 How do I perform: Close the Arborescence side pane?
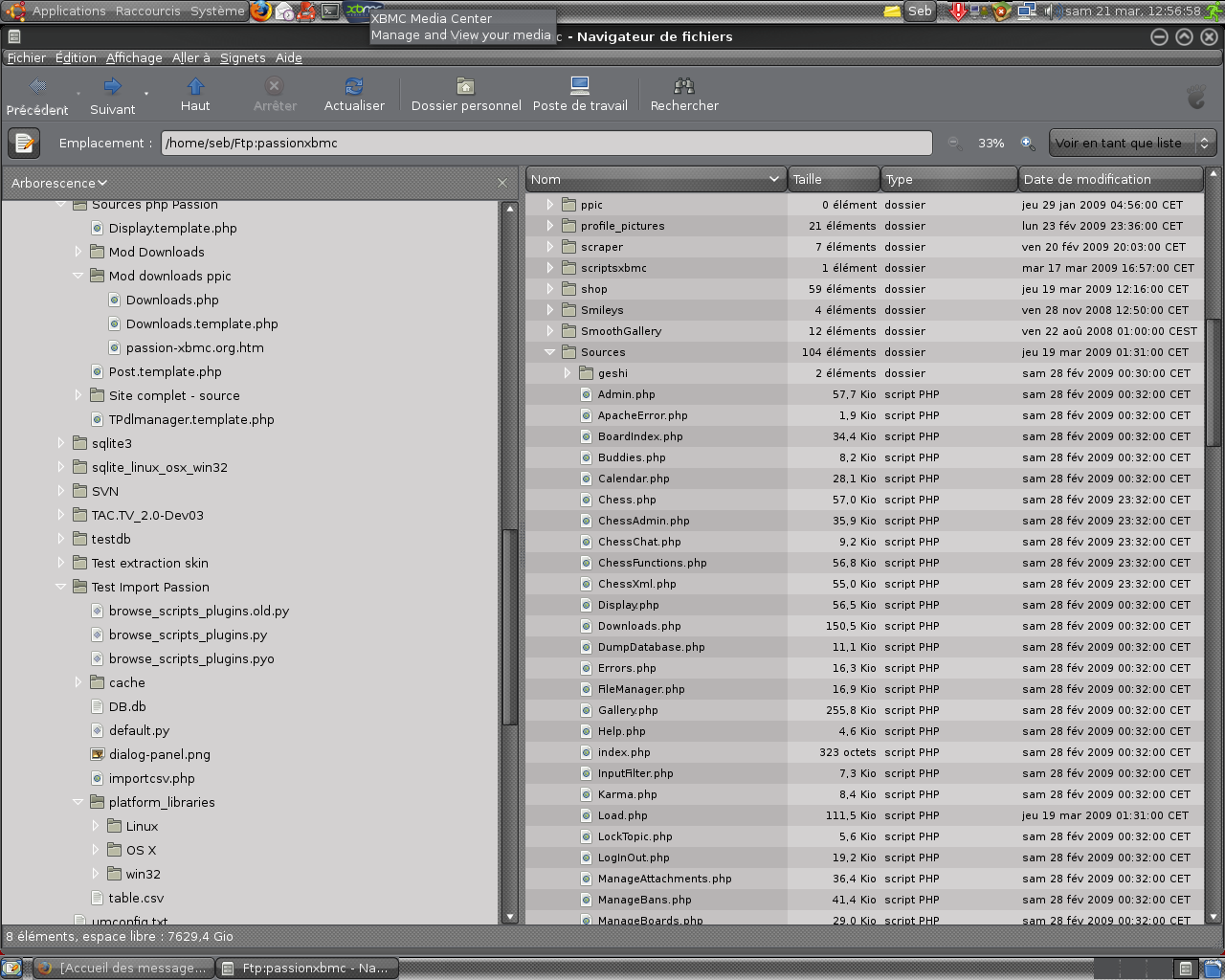pos(502,183)
